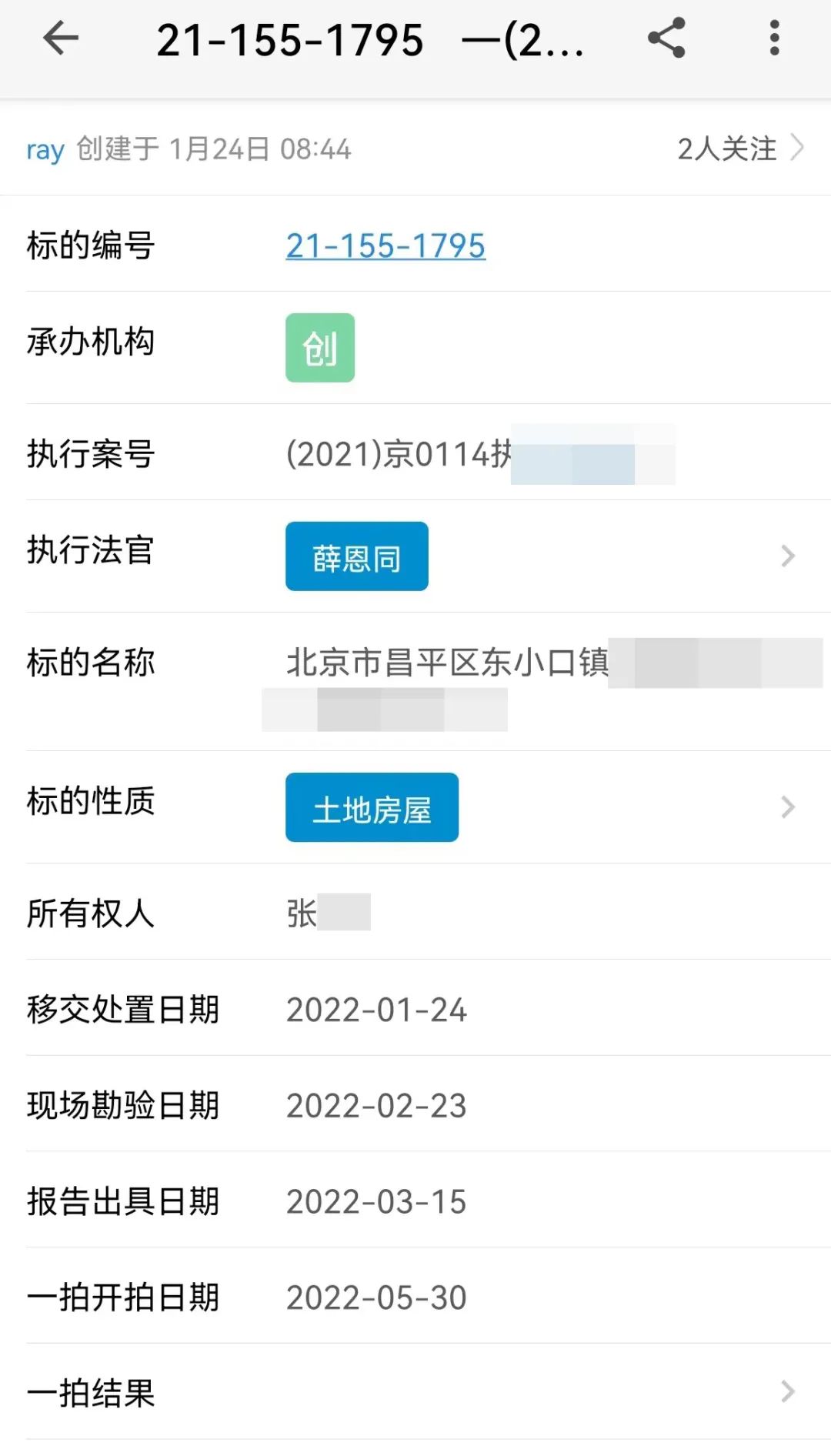Tap the back arrow icon

[61, 38]
